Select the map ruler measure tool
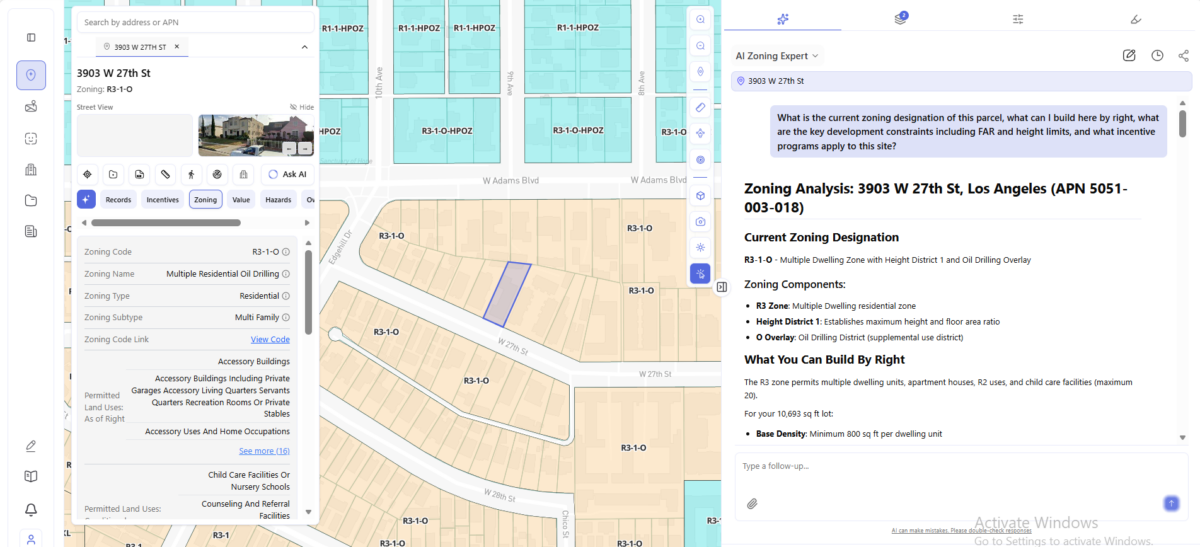The height and width of the screenshot is (547, 1200). [700, 107]
